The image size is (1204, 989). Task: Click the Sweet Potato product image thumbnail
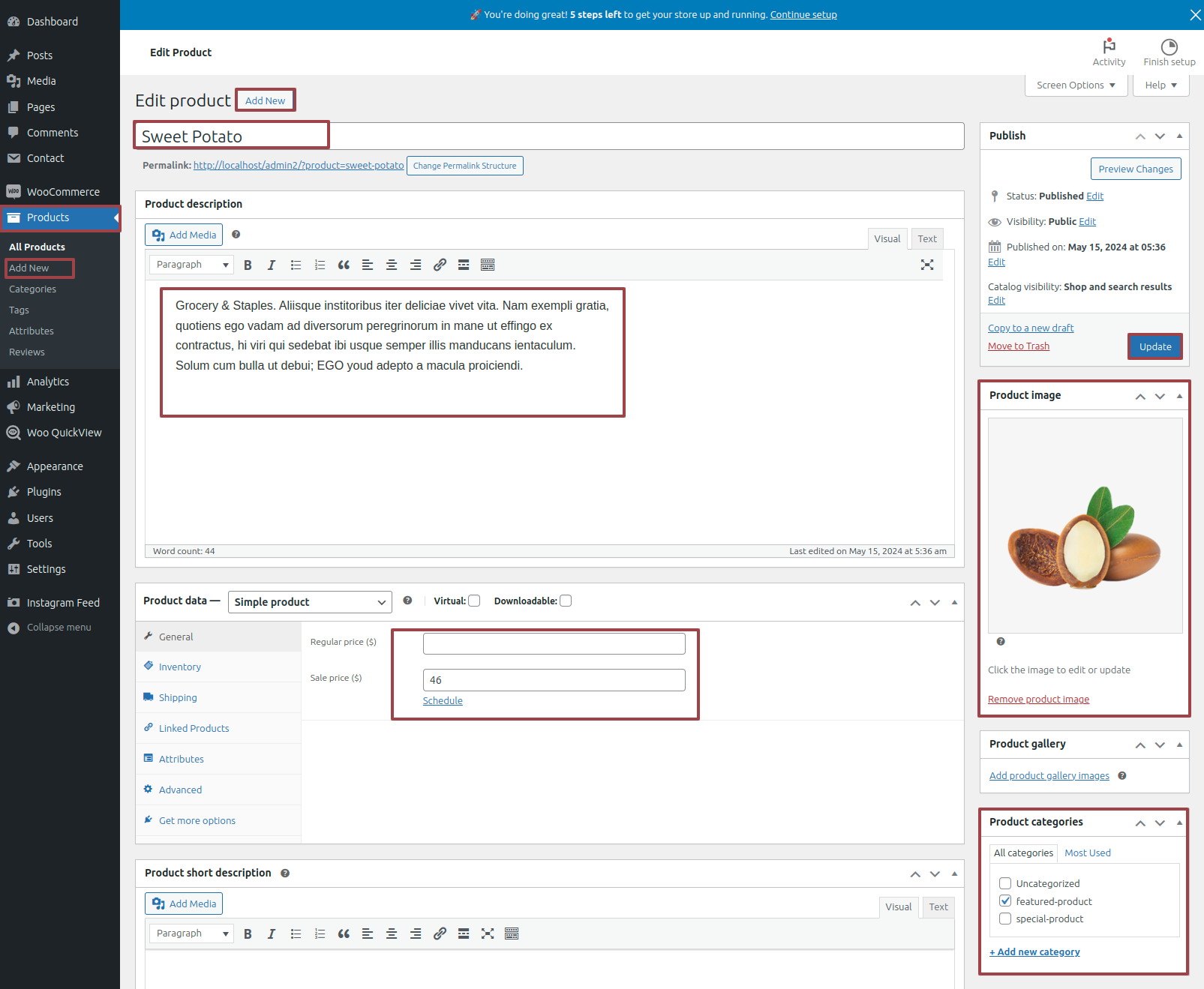coord(1085,526)
